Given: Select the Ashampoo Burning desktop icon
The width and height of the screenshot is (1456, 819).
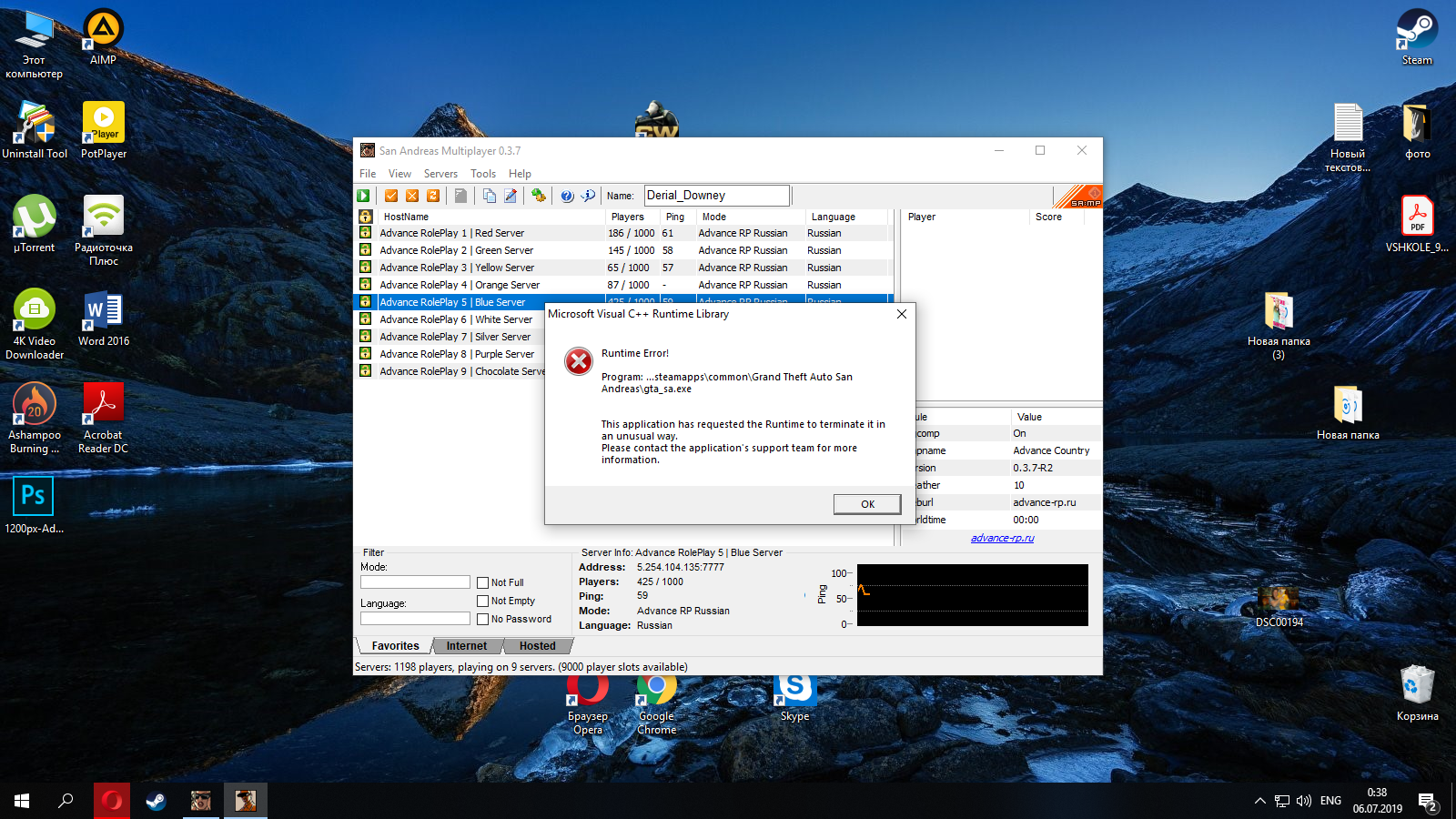Looking at the screenshot, I should (x=35, y=418).
